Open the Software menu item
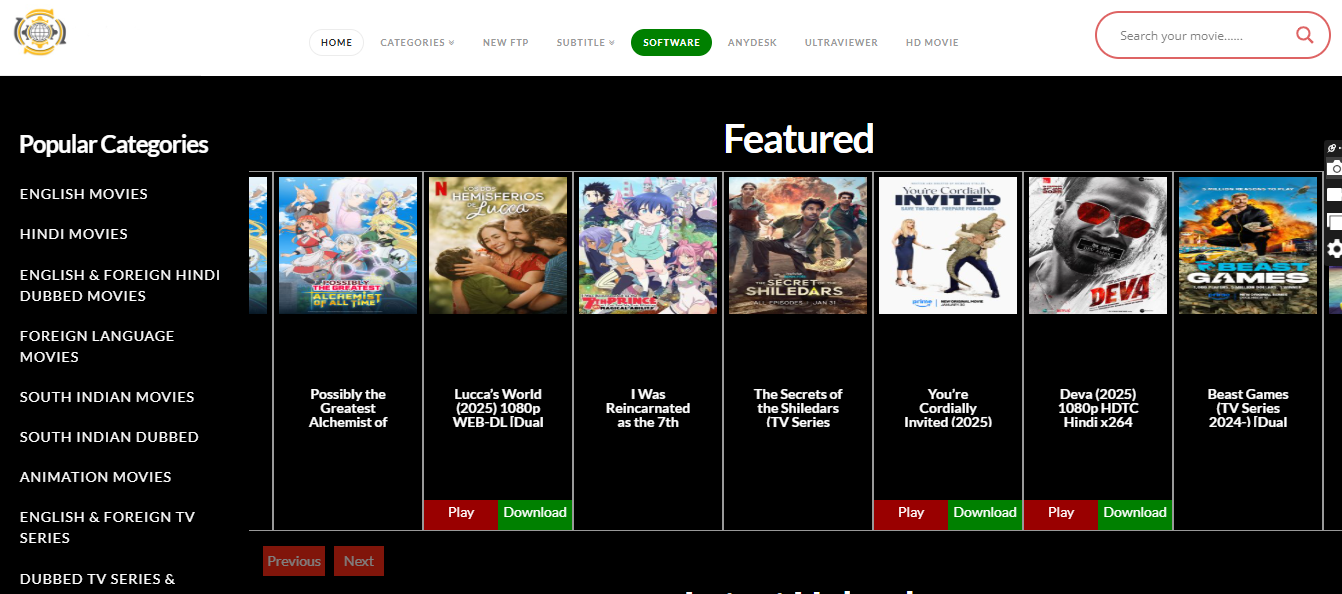 (x=671, y=43)
